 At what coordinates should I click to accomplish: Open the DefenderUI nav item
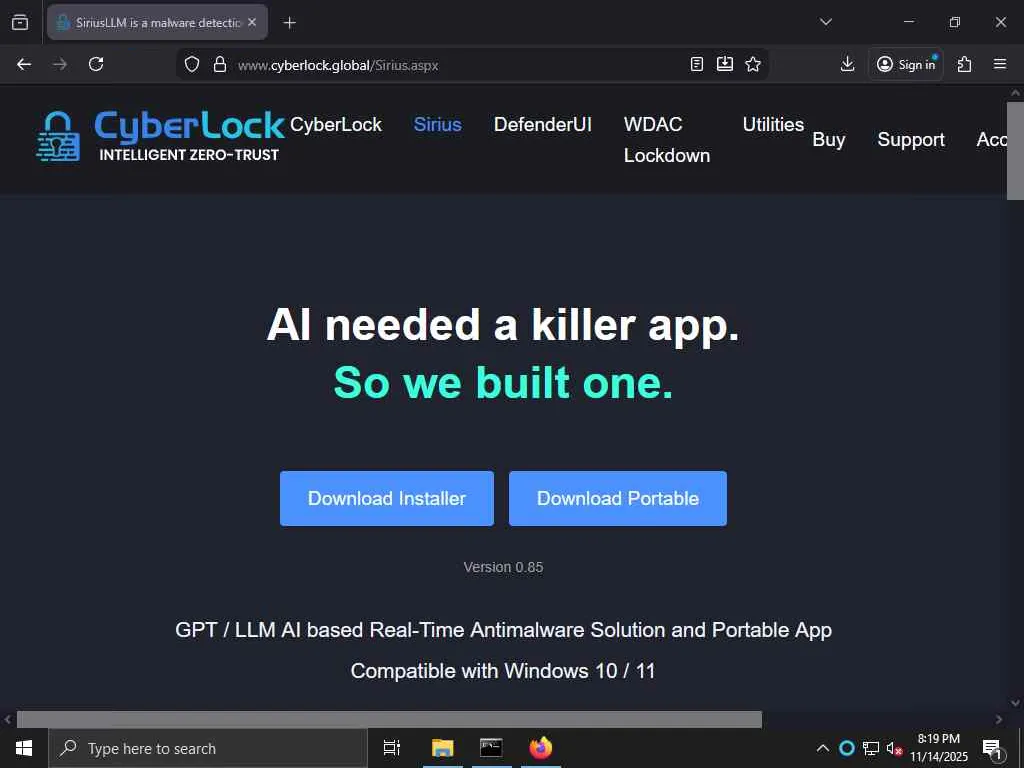click(x=543, y=124)
